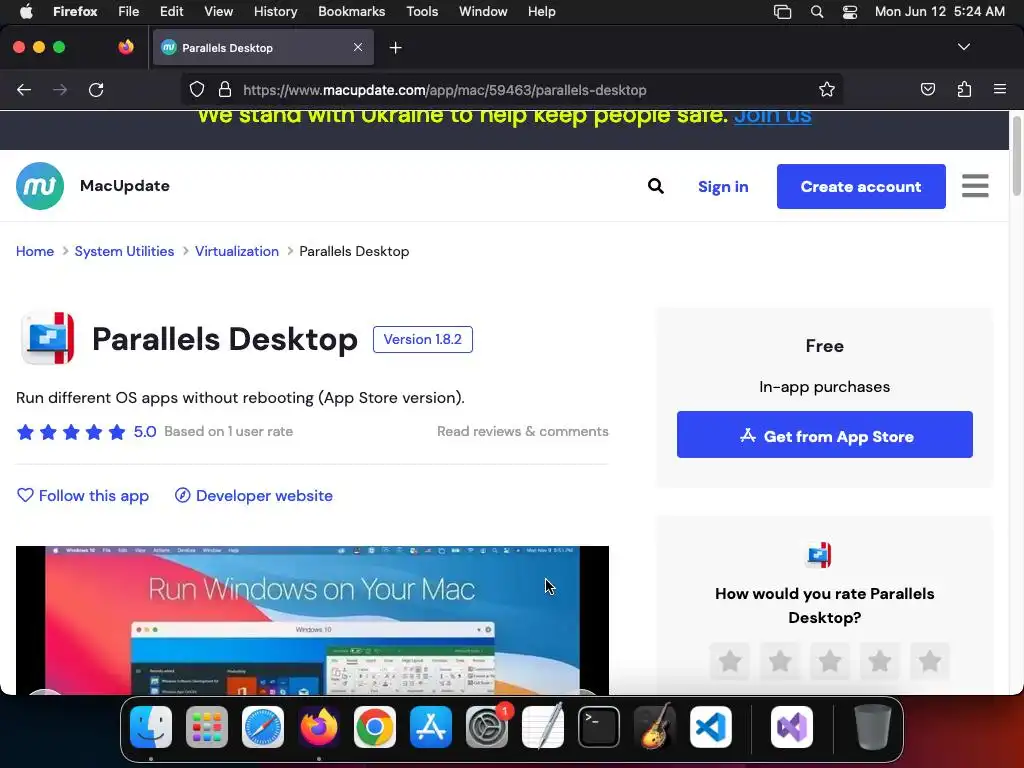The width and height of the screenshot is (1024, 768).
Task: Open the File menu
Action: tap(129, 12)
